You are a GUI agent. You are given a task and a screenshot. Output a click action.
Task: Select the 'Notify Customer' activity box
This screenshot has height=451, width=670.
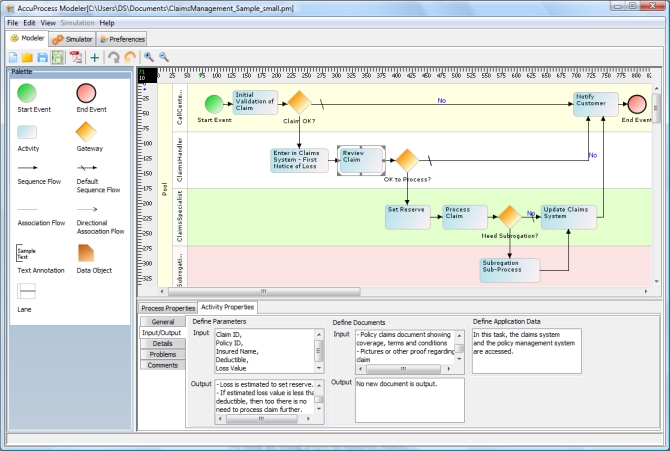tap(596, 104)
